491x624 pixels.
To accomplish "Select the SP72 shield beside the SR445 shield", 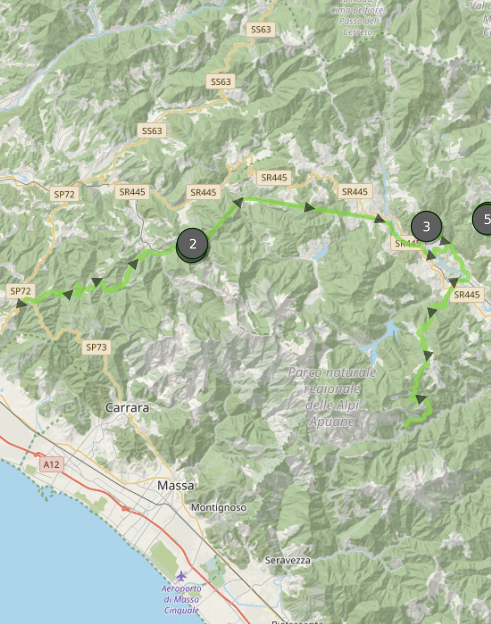I will pos(64,194).
